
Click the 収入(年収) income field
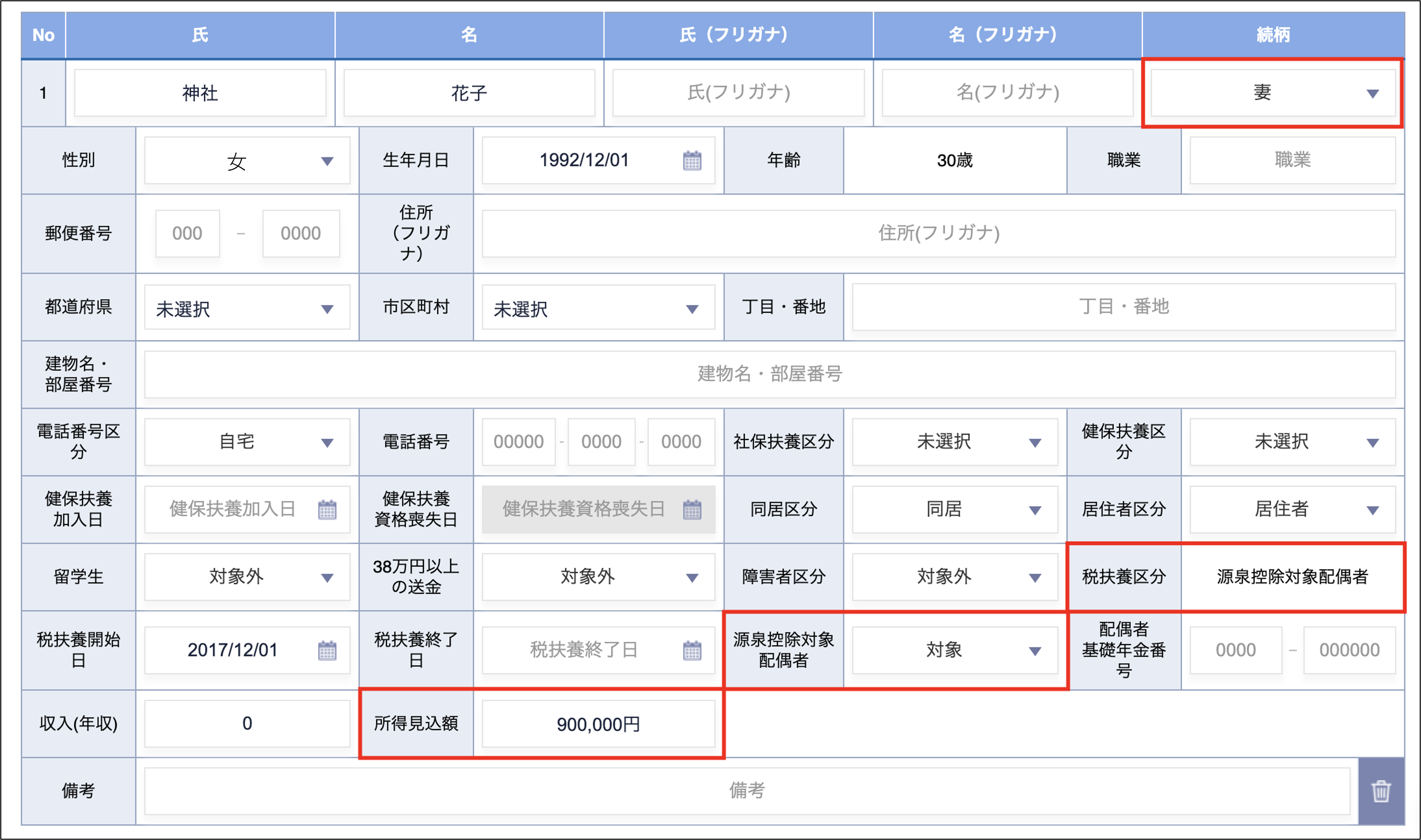point(247,724)
